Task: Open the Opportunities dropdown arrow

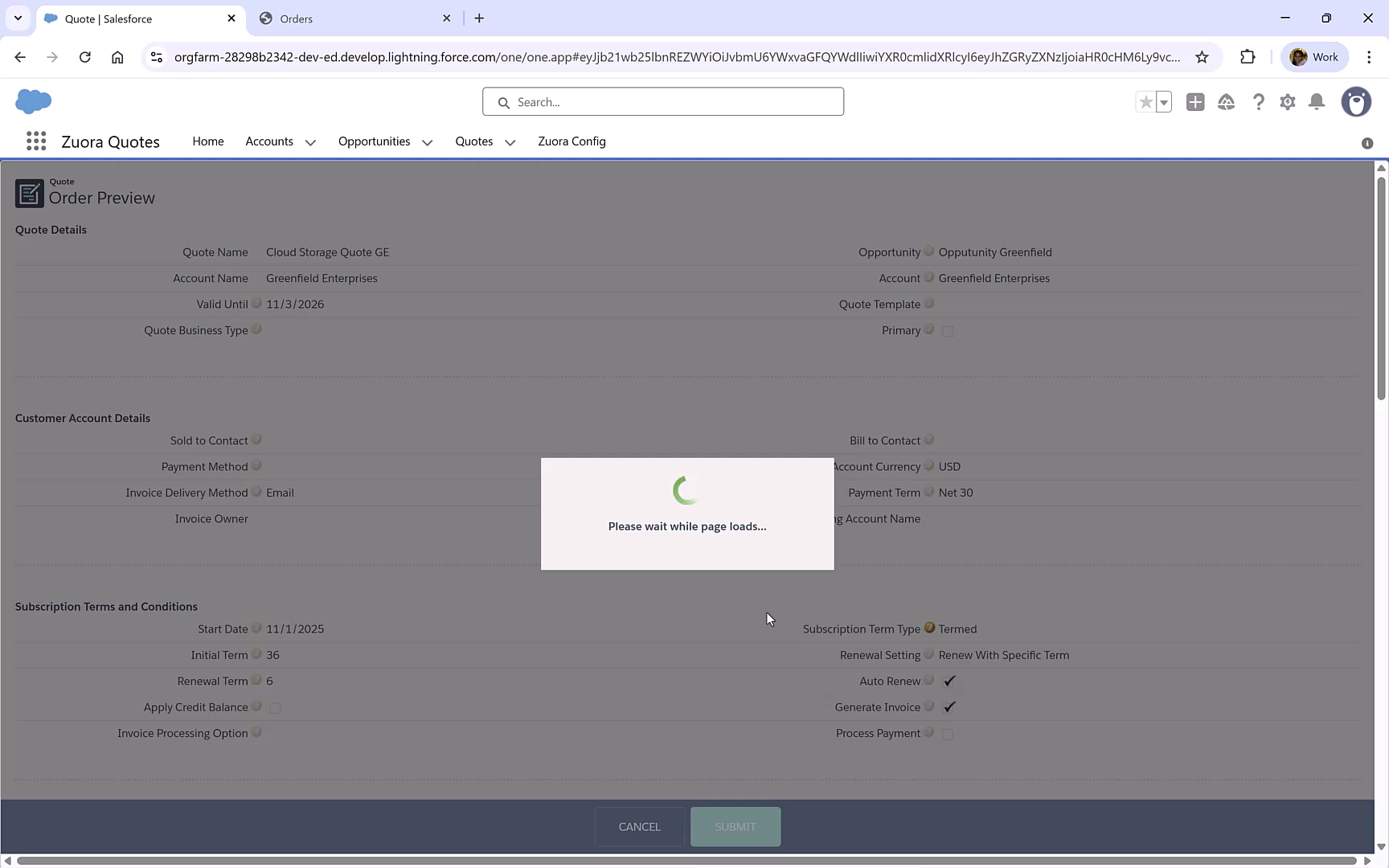Action: click(x=426, y=142)
